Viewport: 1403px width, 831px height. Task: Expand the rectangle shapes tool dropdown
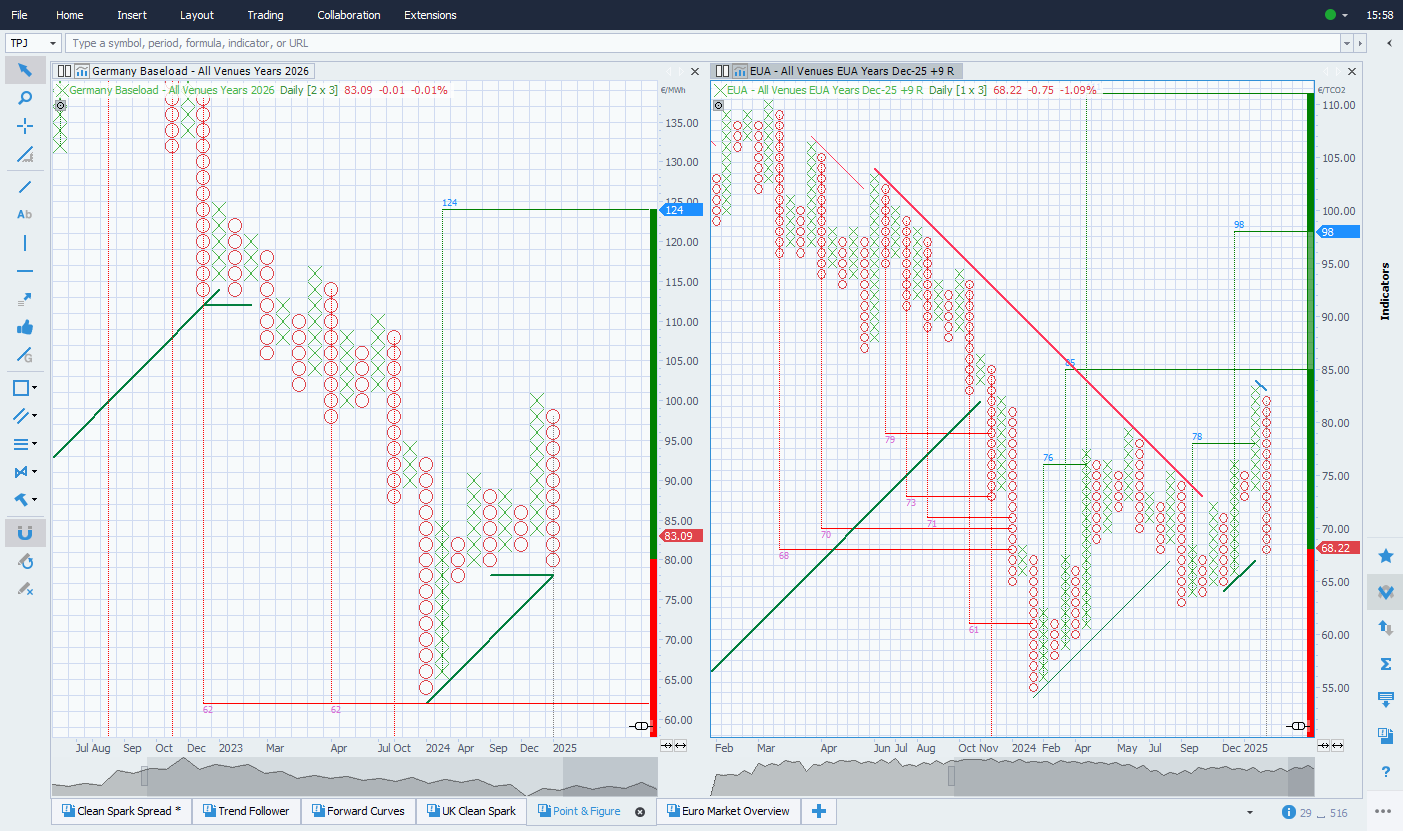[35, 388]
